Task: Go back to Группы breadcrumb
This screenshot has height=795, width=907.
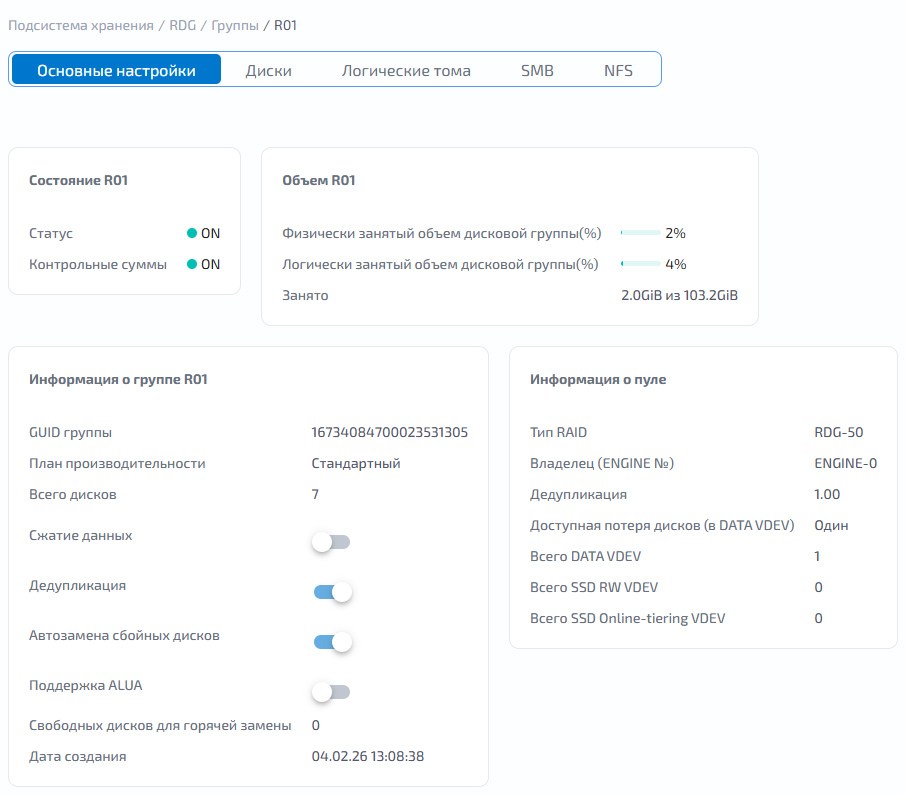Action: pos(235,25)
